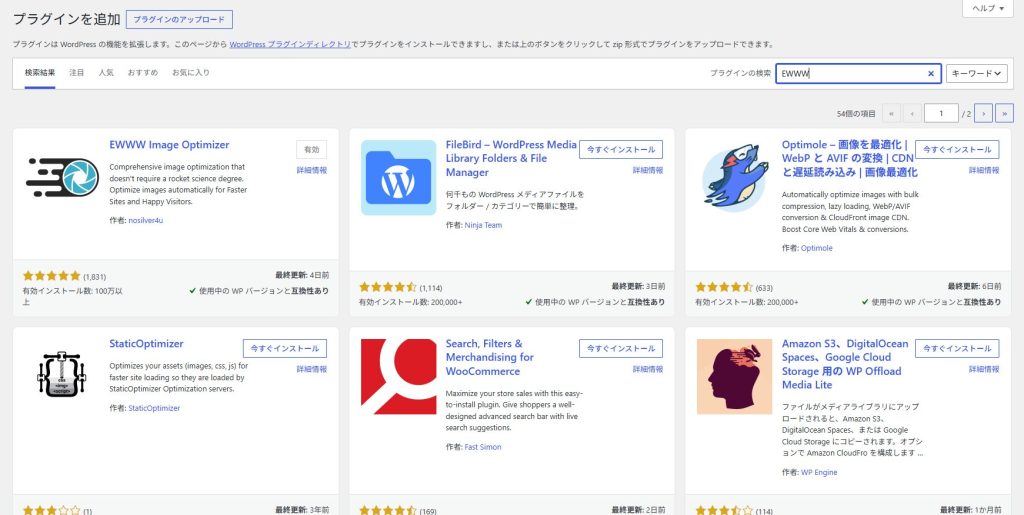Open the StaticOptimizer title link
Image resolution: width=1024 pixels, height=515 pixels.
146,344
